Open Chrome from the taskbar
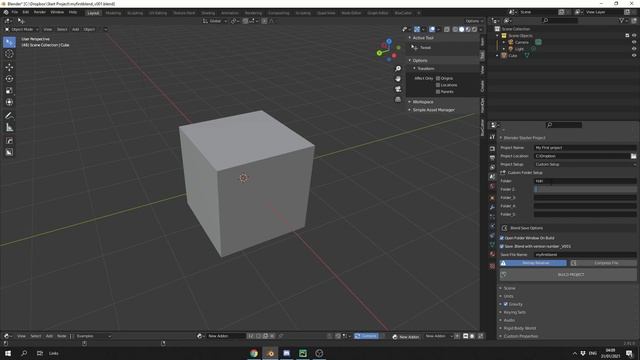Screen dimensions: 640x360 [x=254, y=353]
